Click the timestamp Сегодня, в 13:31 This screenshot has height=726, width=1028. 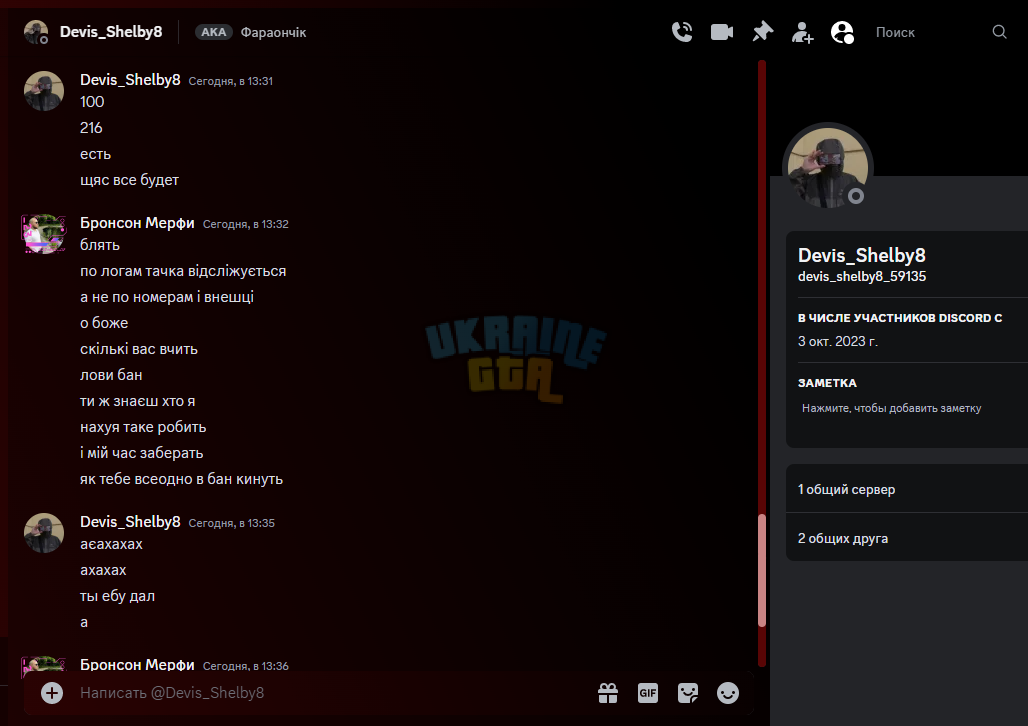(230, 81)
